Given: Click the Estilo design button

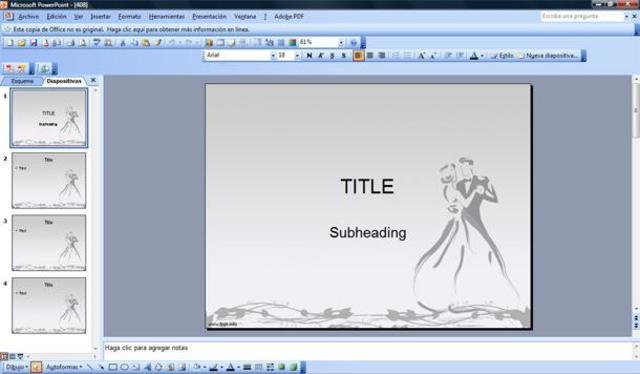Looking at the screenshot, I should click(x=502, y=56).
